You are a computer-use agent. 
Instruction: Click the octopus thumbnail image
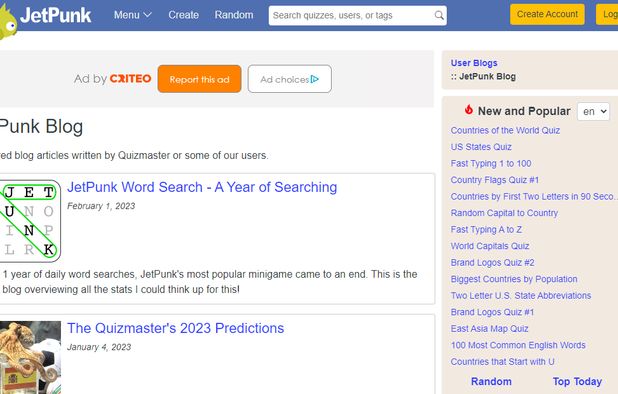30,357
